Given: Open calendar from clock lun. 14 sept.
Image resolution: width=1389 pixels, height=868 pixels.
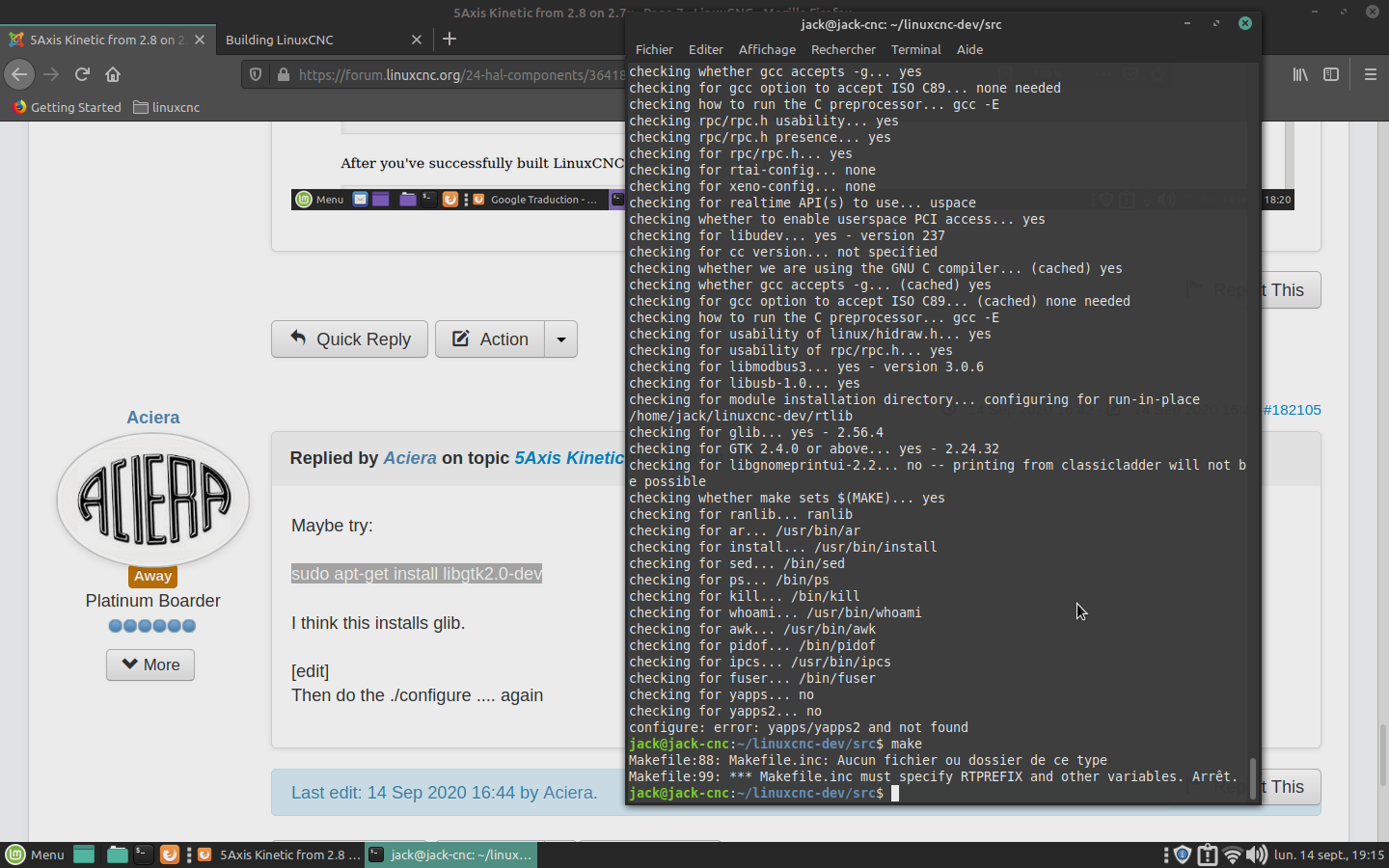Looking at the screenshot, I should coord(1329,854).
